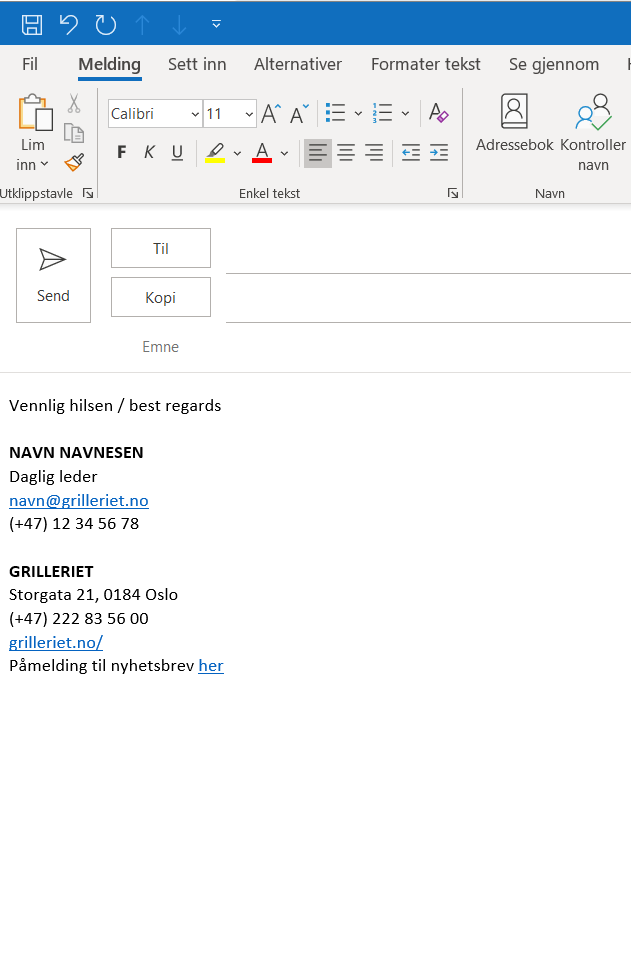
Task: Open the font size 11 dropdown
Action: click(249, 114)
